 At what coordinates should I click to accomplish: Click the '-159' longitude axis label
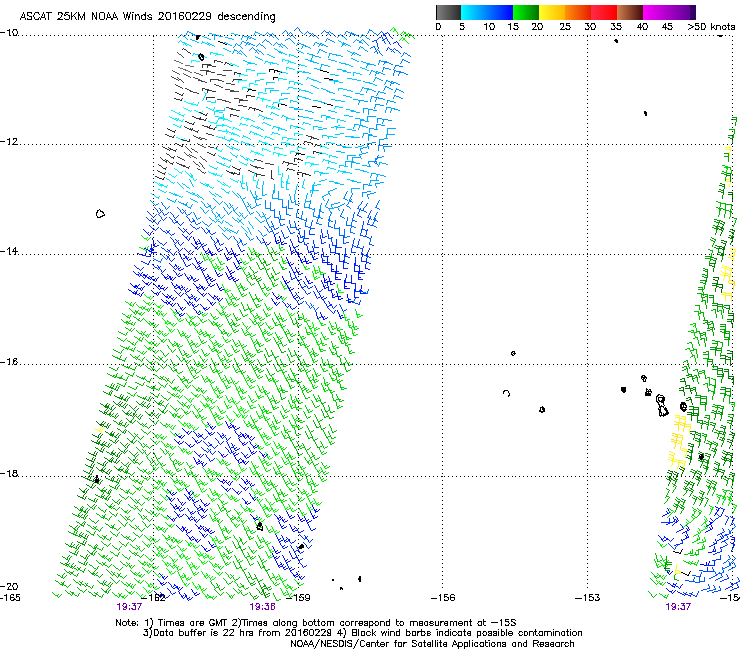299,598
